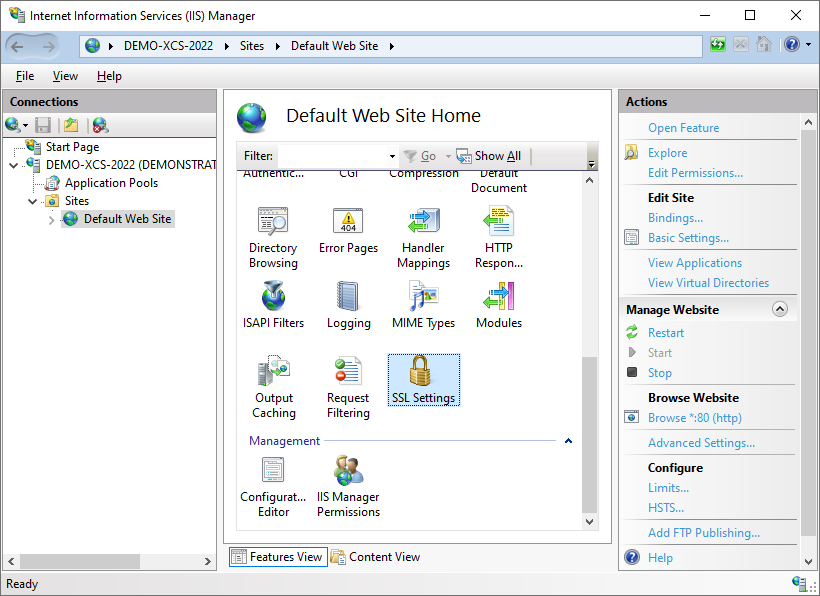
Task: Open the Help icon dropdown arrow
Action: click(808, 45)
